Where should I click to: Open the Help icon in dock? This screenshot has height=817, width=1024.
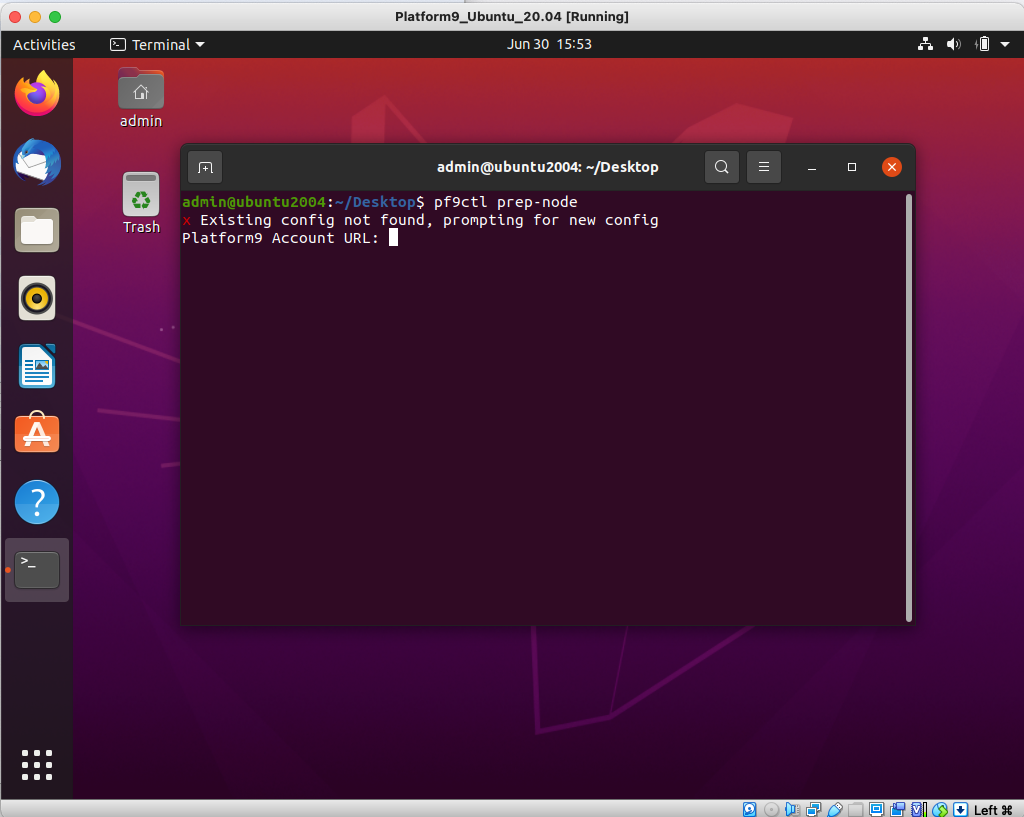37,501
